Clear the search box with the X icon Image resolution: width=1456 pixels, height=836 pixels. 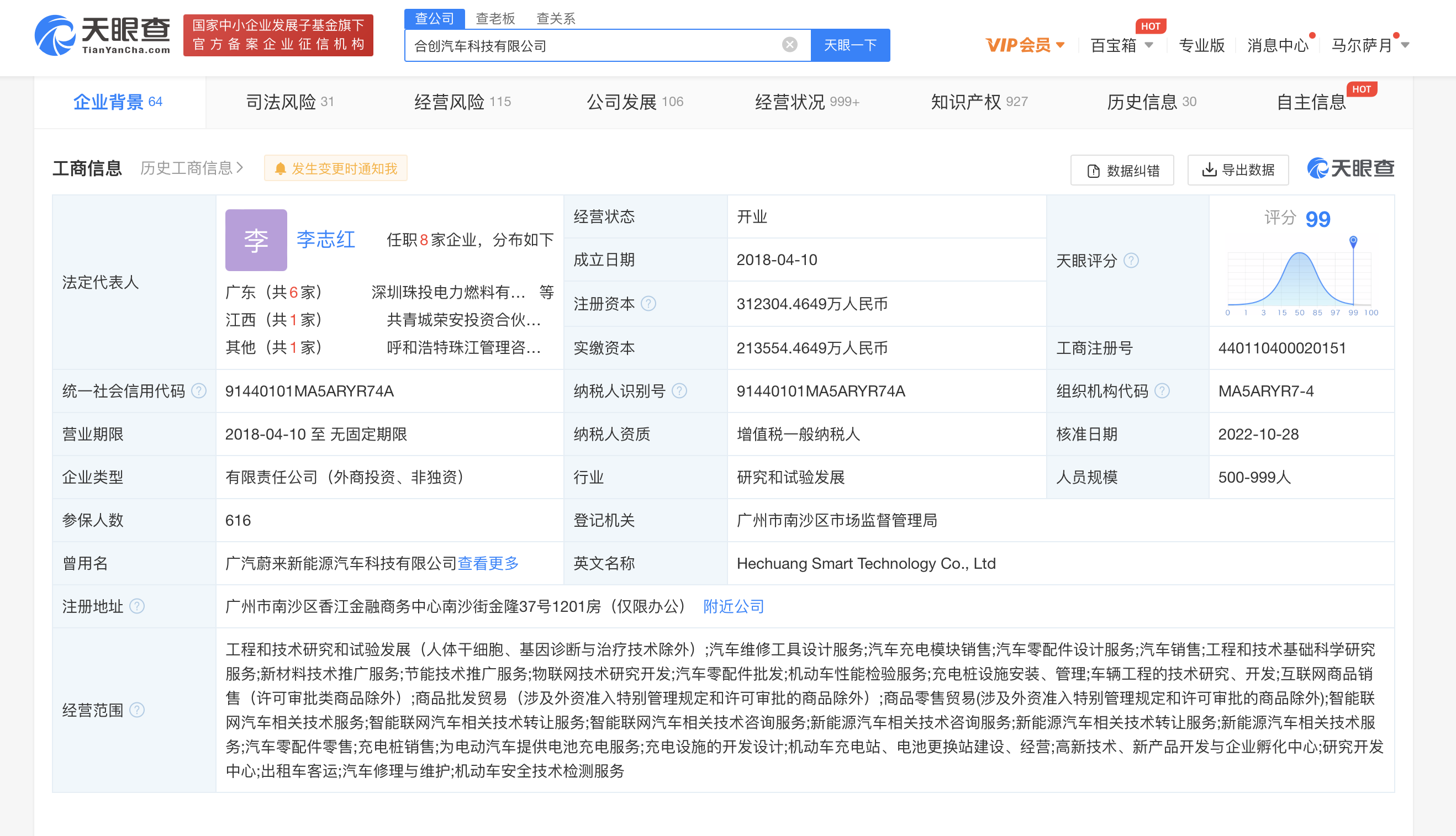tap(790, 45)
